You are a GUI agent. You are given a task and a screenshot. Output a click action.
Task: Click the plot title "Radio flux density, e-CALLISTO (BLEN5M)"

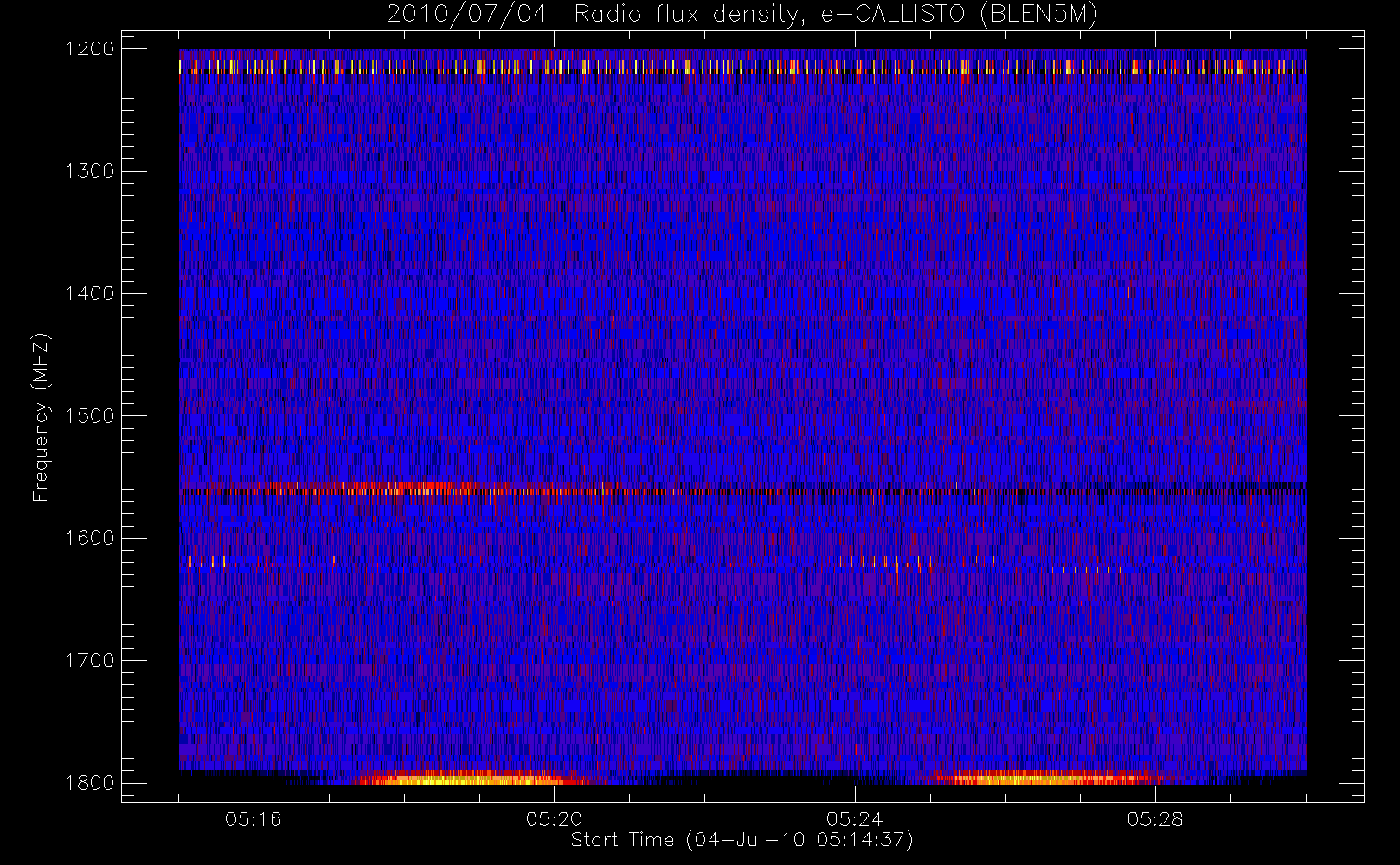[836, 15]
